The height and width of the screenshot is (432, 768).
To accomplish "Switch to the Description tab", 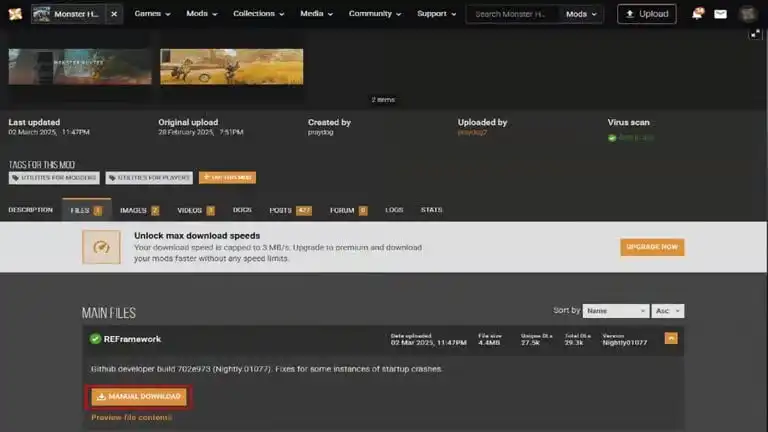I will pos(30,210).
